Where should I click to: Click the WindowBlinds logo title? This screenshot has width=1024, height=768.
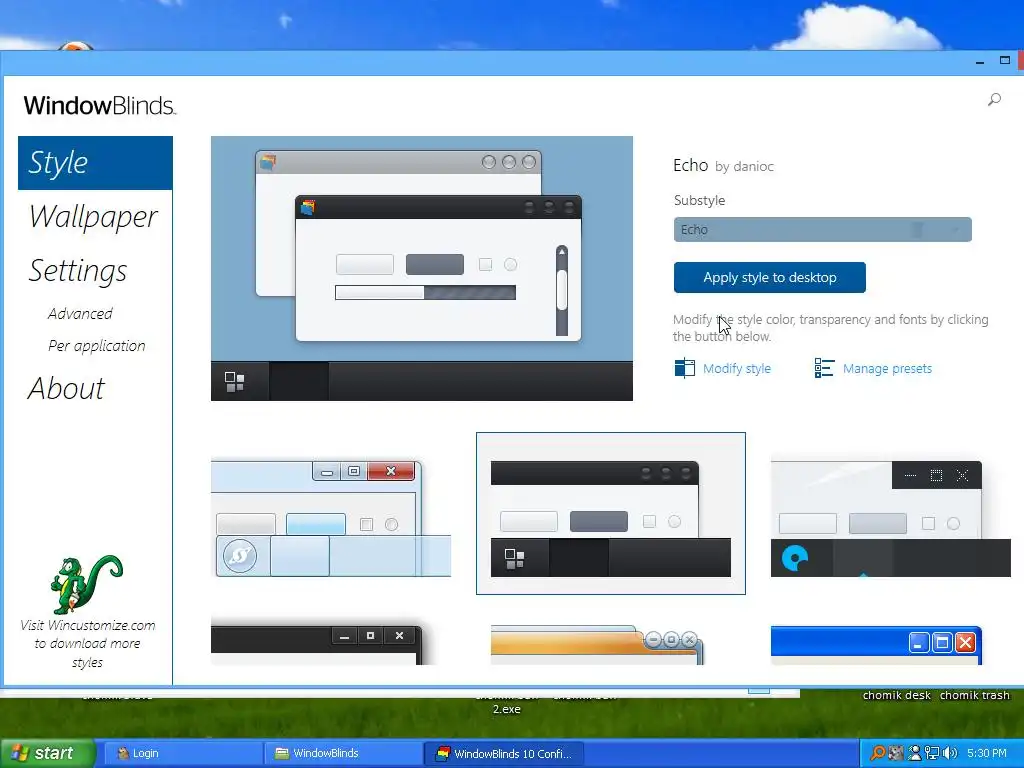(x=99, y=105)
